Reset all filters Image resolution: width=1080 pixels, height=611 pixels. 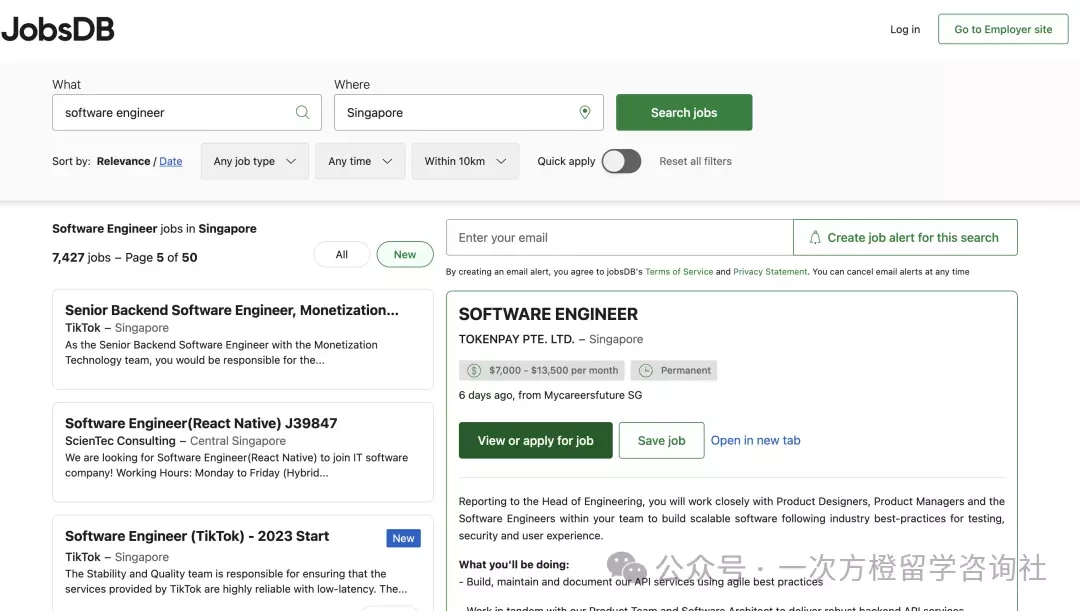[696, 161]
